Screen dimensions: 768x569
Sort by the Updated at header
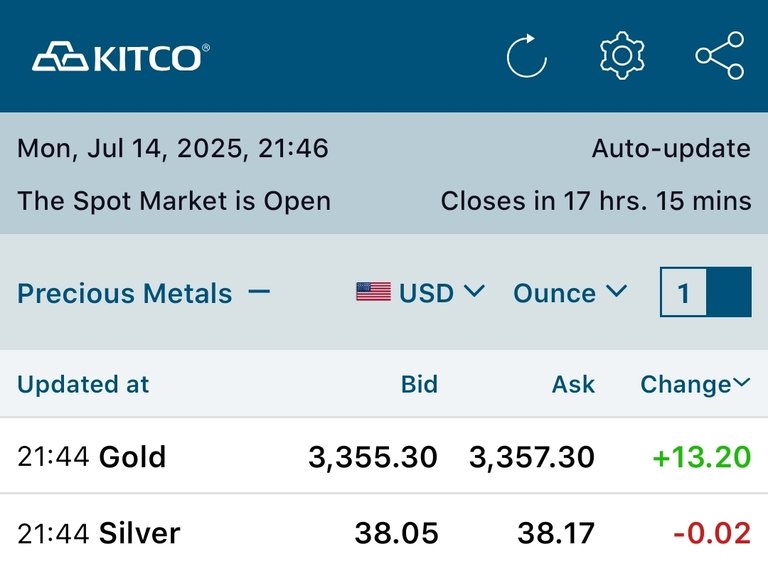coord(83,384)
